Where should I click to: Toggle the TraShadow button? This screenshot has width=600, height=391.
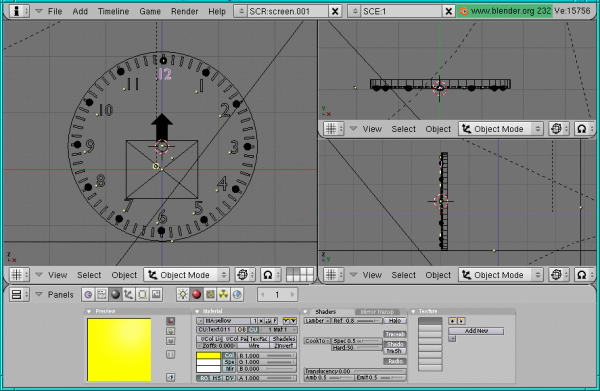pos(395,351)
